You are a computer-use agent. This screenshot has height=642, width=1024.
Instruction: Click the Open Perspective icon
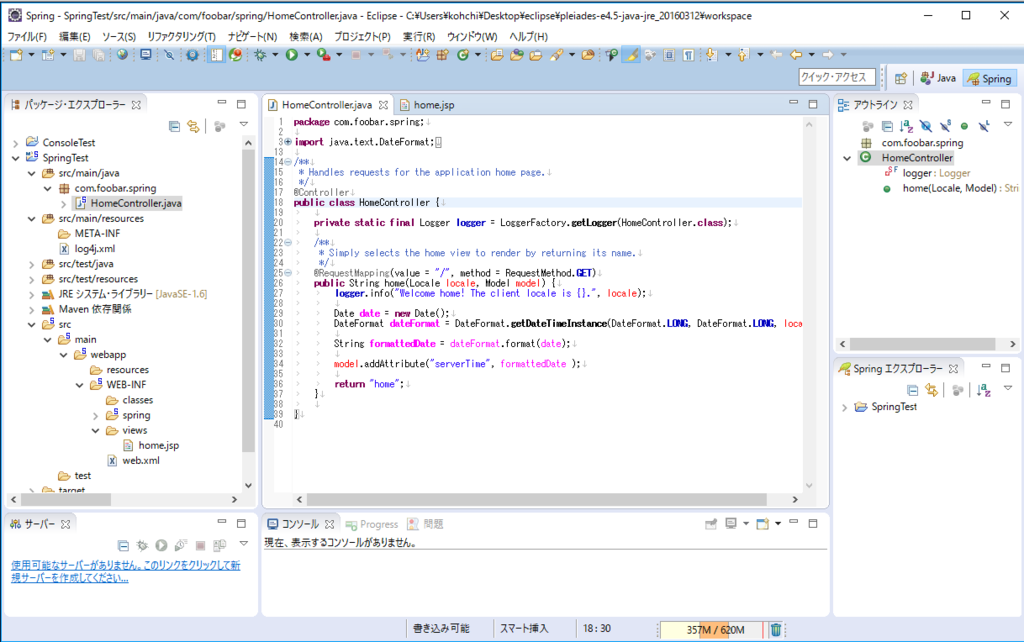901,78
